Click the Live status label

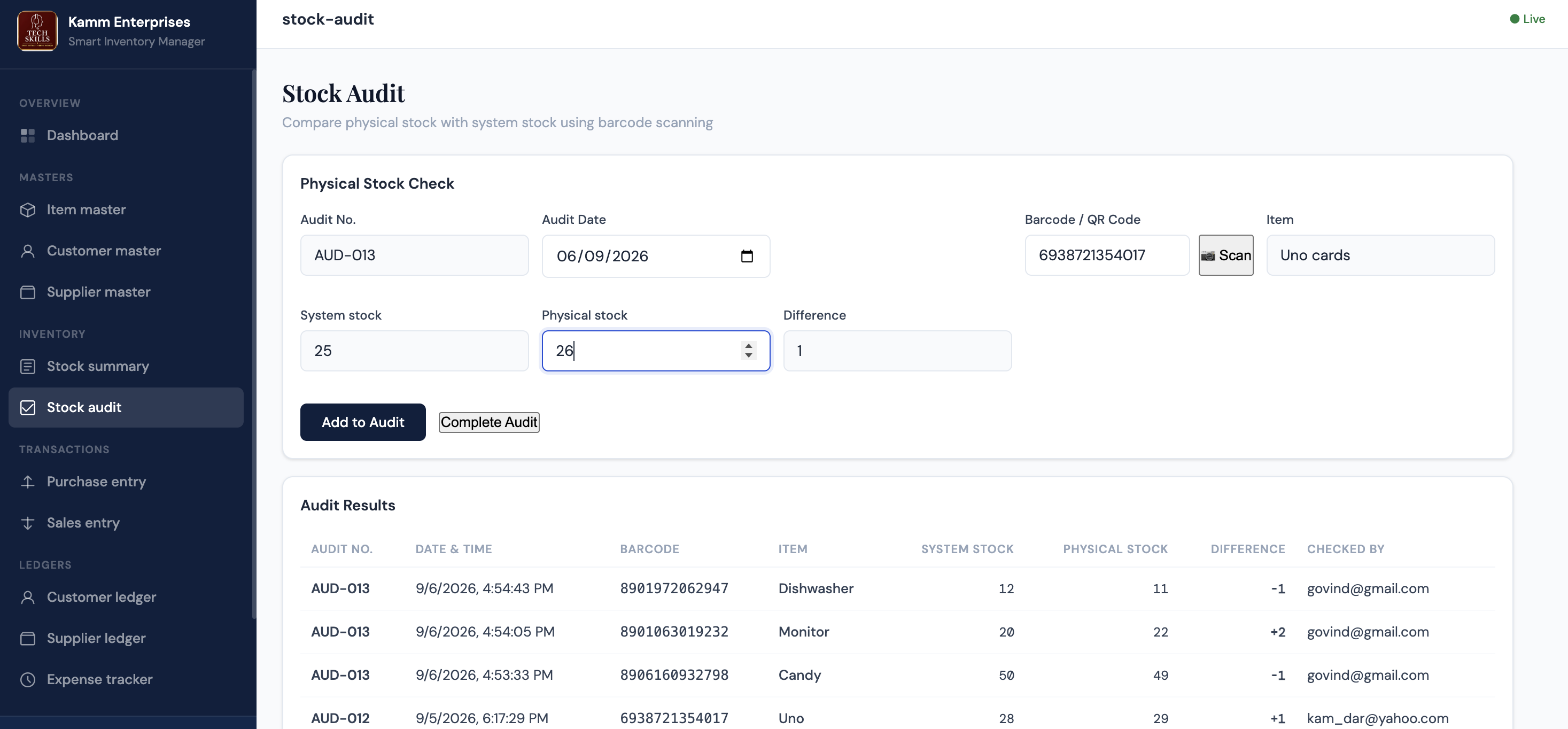pyautogui.click(x=1534, y=19)
